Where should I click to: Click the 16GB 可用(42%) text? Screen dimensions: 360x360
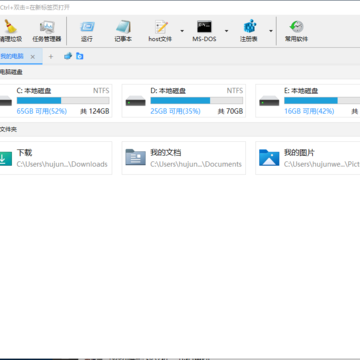pos(309,111)
